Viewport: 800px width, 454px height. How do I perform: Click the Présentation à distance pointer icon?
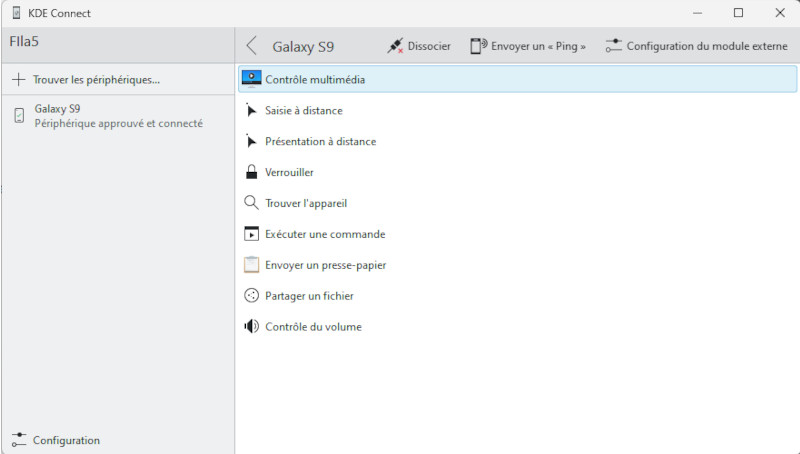click(x=251, y=141)
